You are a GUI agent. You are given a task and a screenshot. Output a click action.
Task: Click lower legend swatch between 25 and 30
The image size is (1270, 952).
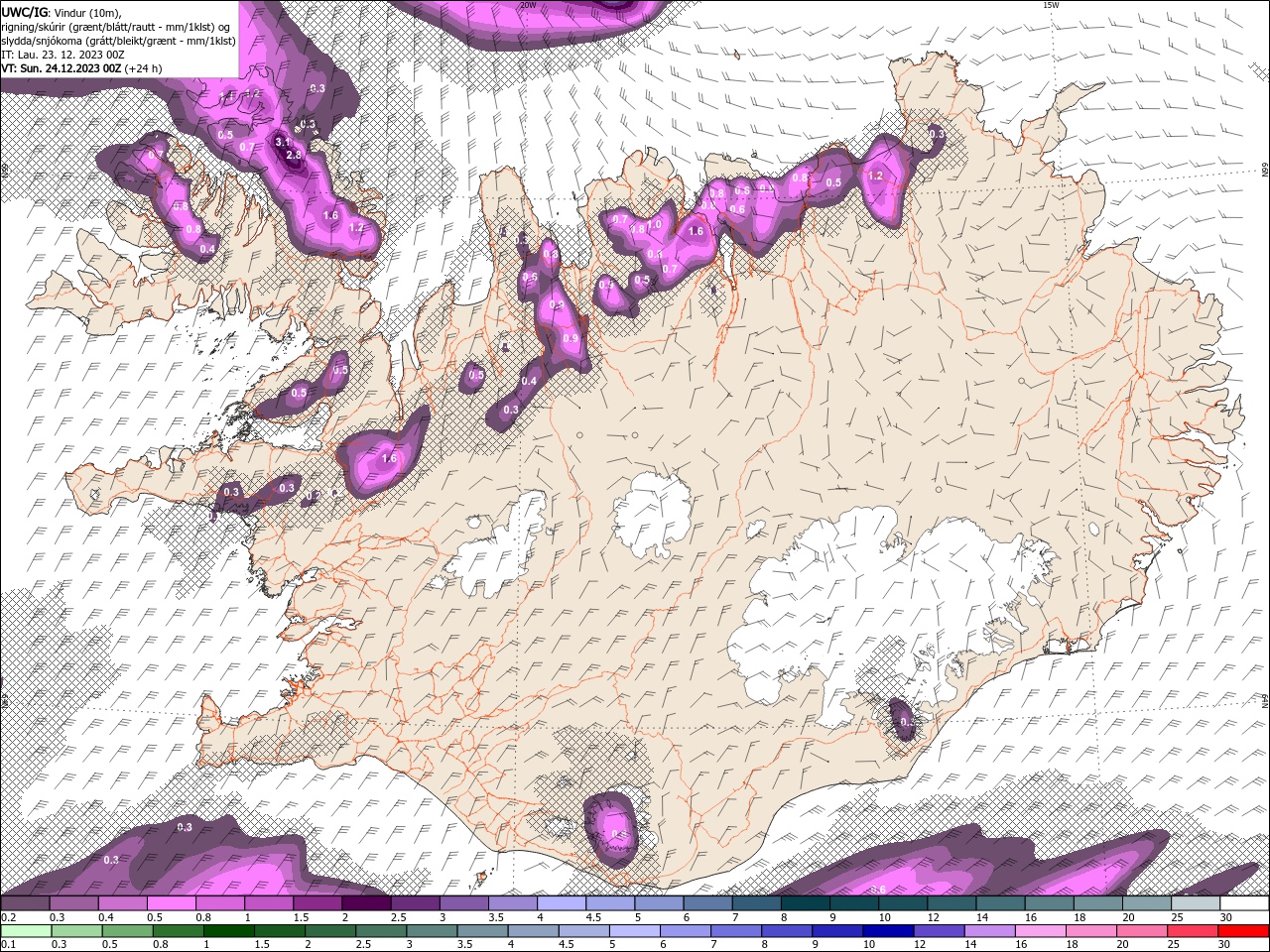click(1191, 931)
